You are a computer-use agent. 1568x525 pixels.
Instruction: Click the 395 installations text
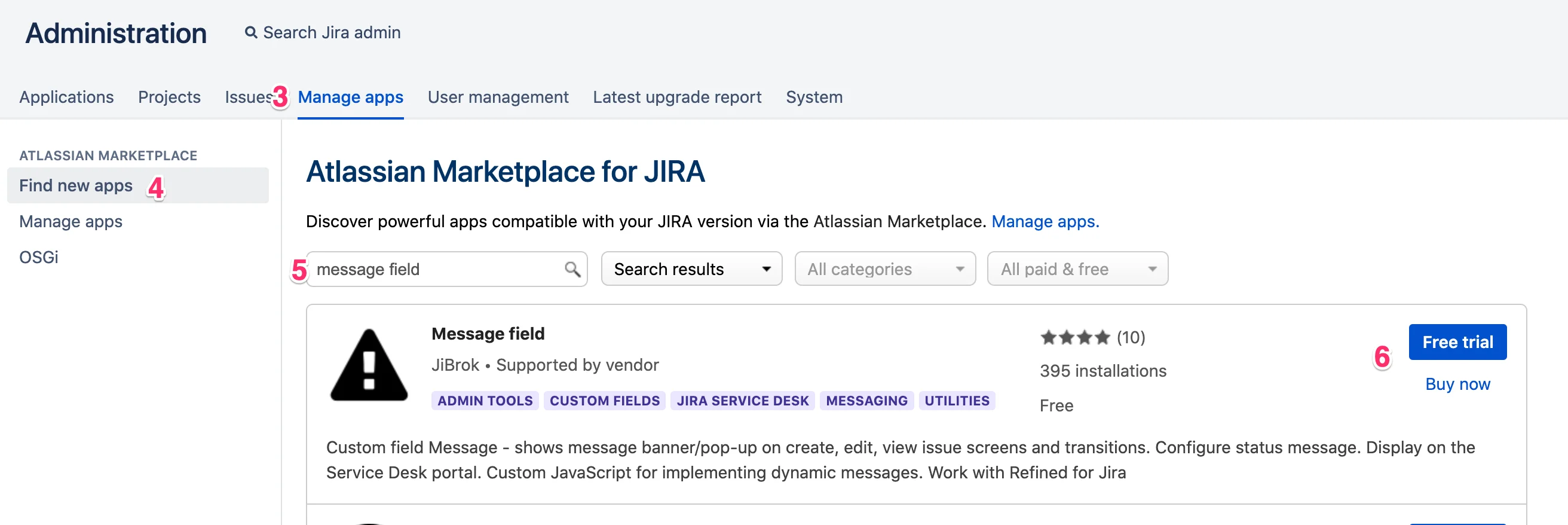1102,370
